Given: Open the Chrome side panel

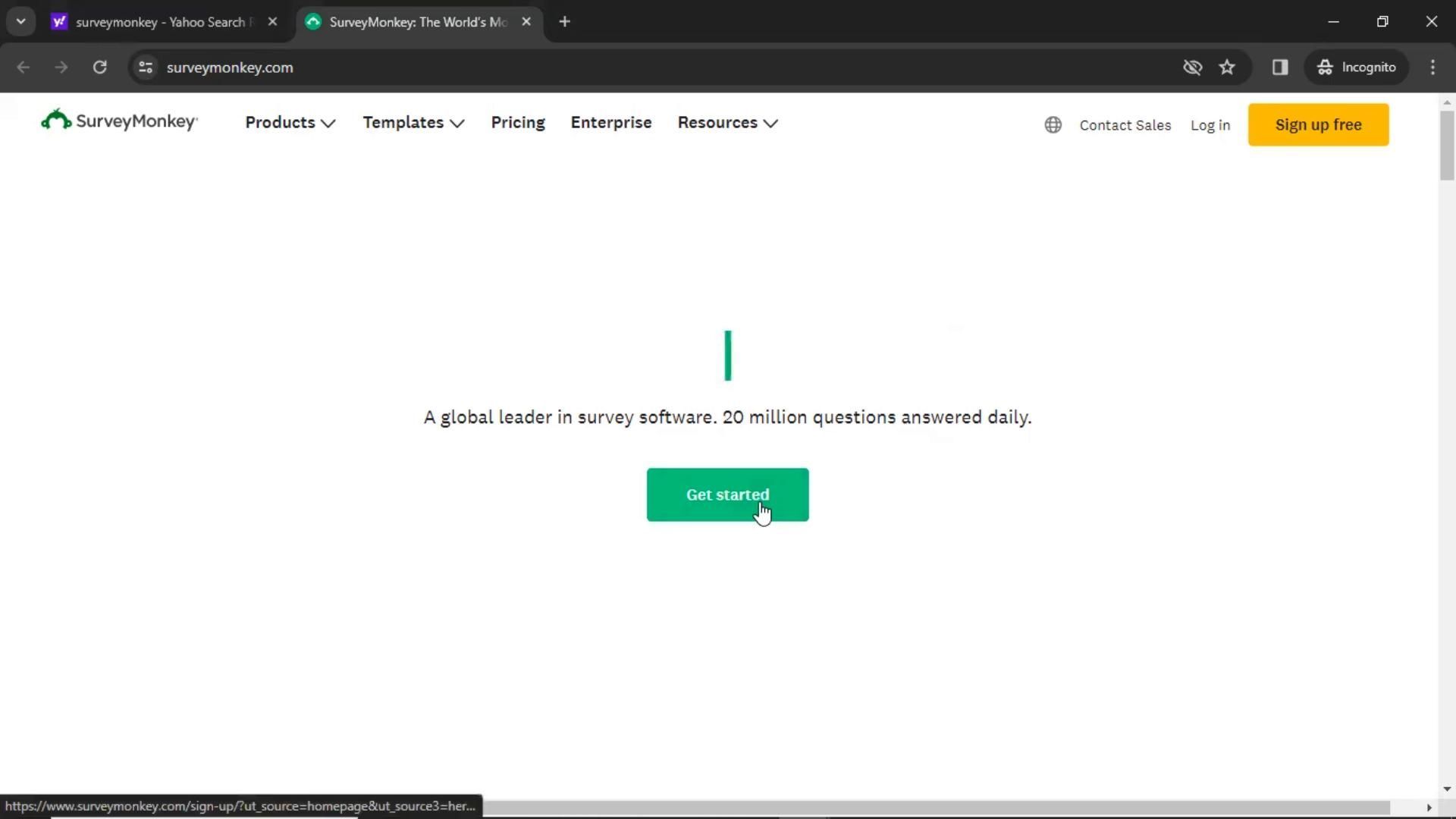Looking at the screenshot, I should (1280, 67).
